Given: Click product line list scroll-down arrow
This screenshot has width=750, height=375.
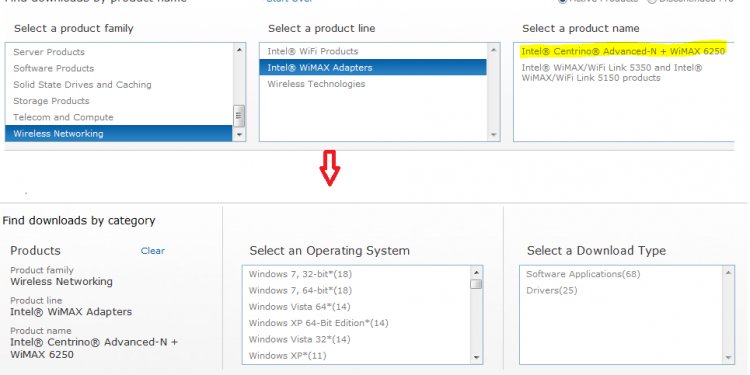Looking at the screenshot, I should point(494,135).
